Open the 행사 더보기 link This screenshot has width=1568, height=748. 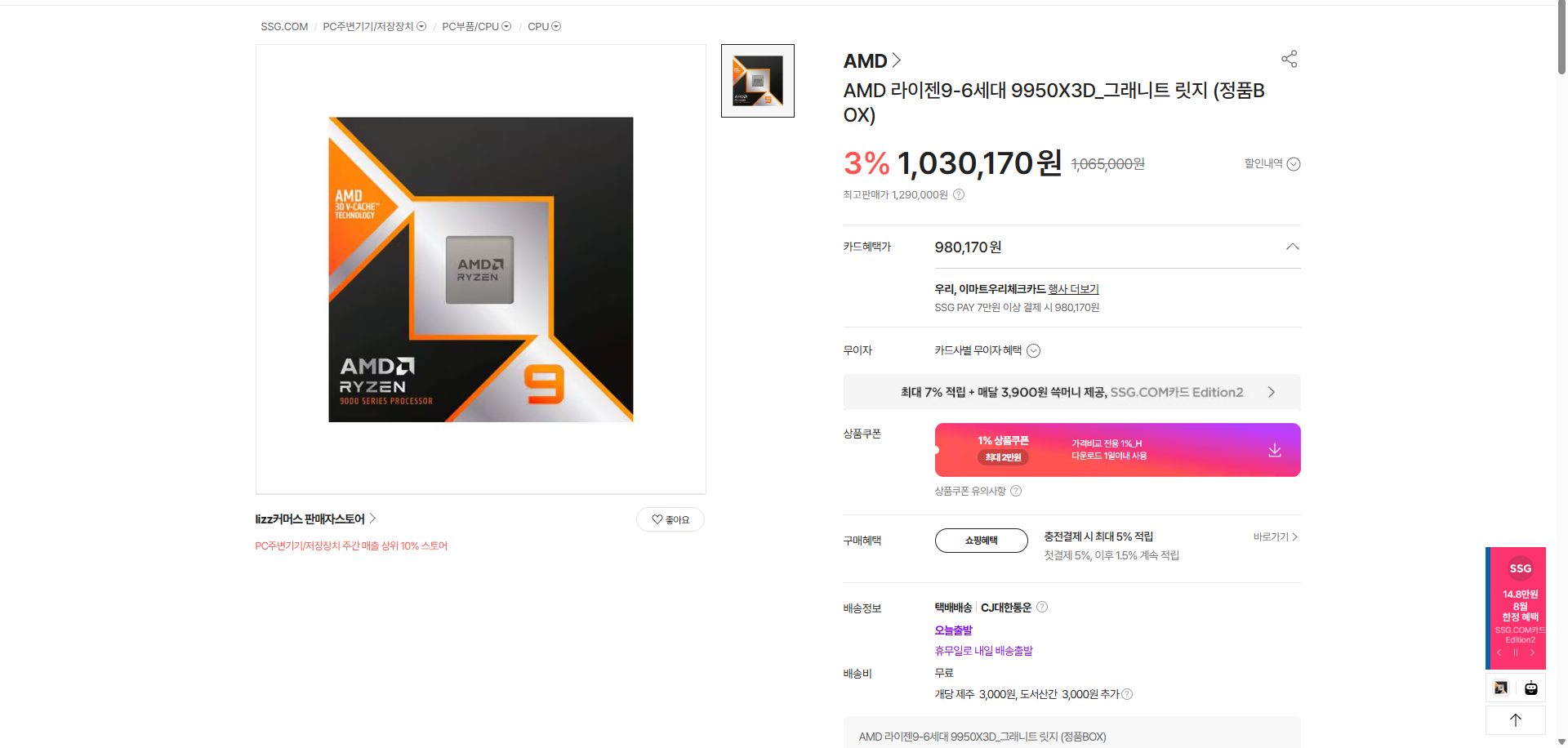point(1073,289)
